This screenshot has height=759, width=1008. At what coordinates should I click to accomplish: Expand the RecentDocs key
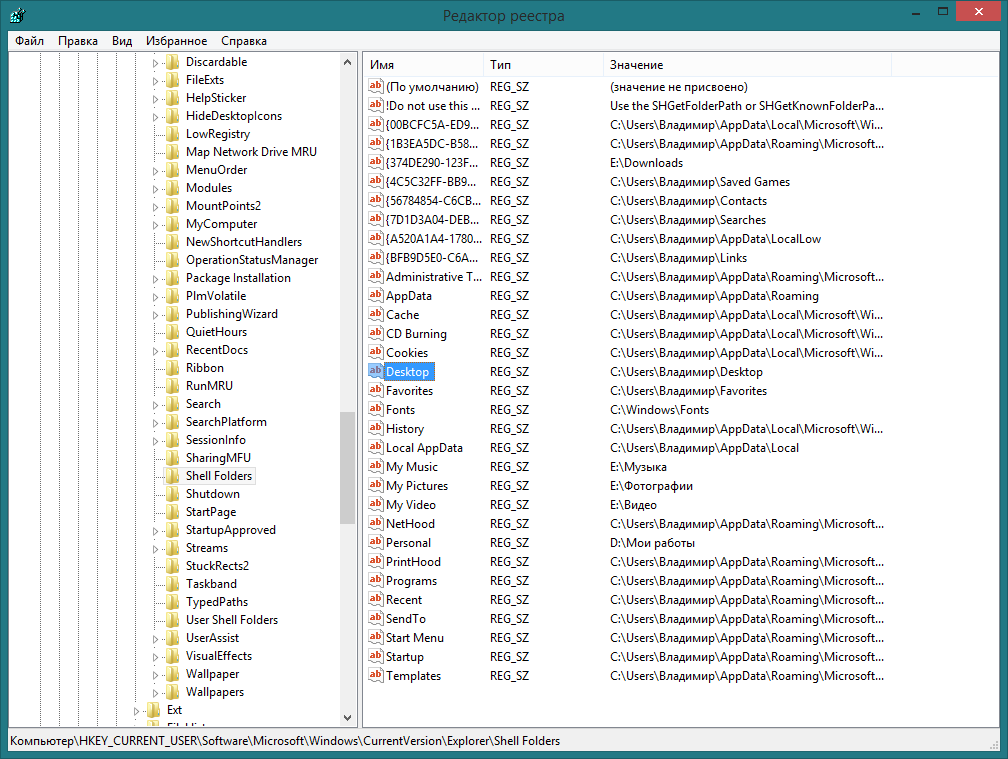click(x=155, y=351)
